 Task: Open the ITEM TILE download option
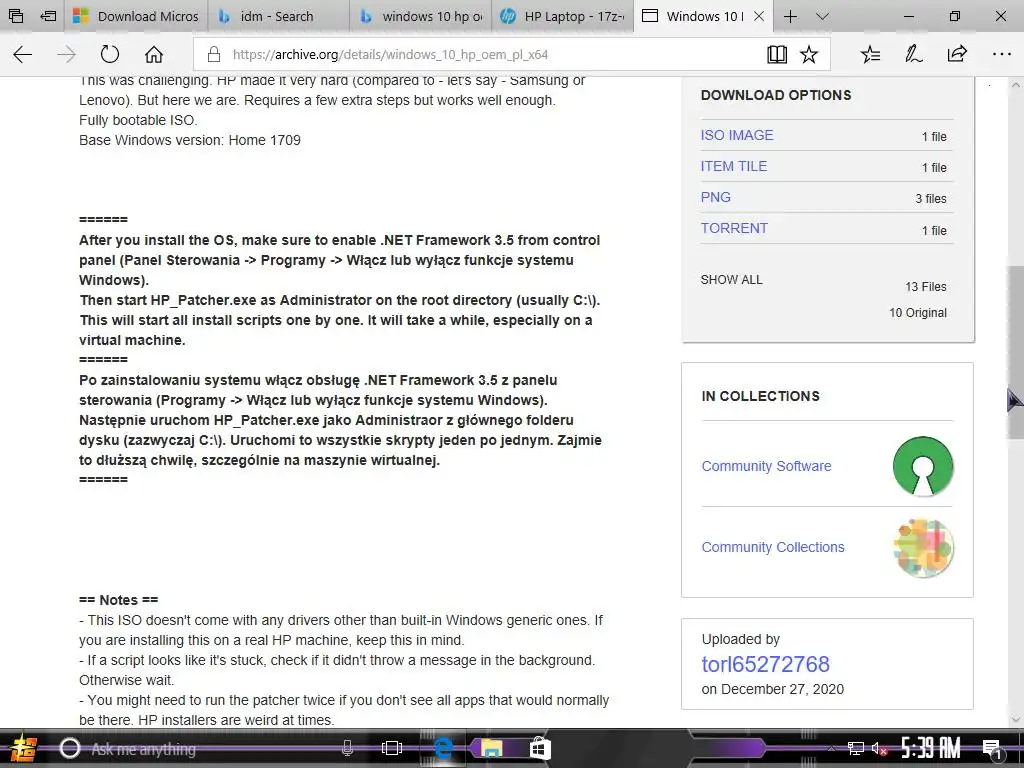coord(733,167)
